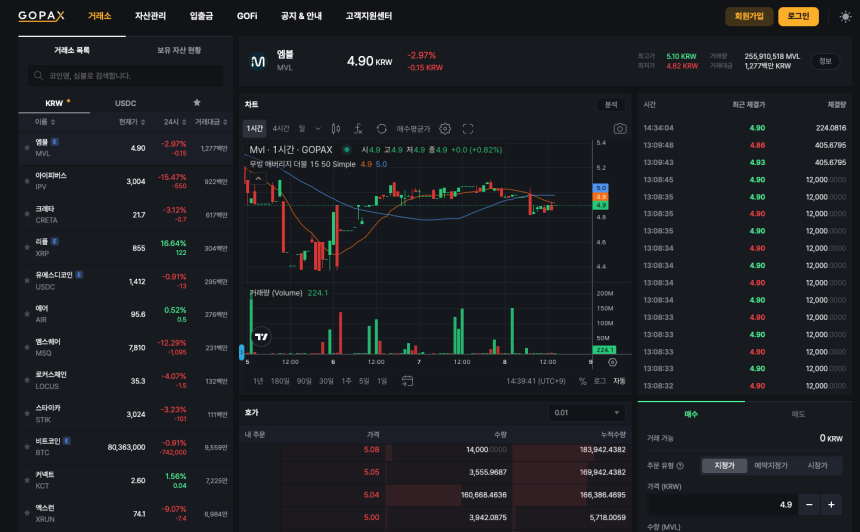
Task: Open the indicators fx button
Action: click(358, 129)
